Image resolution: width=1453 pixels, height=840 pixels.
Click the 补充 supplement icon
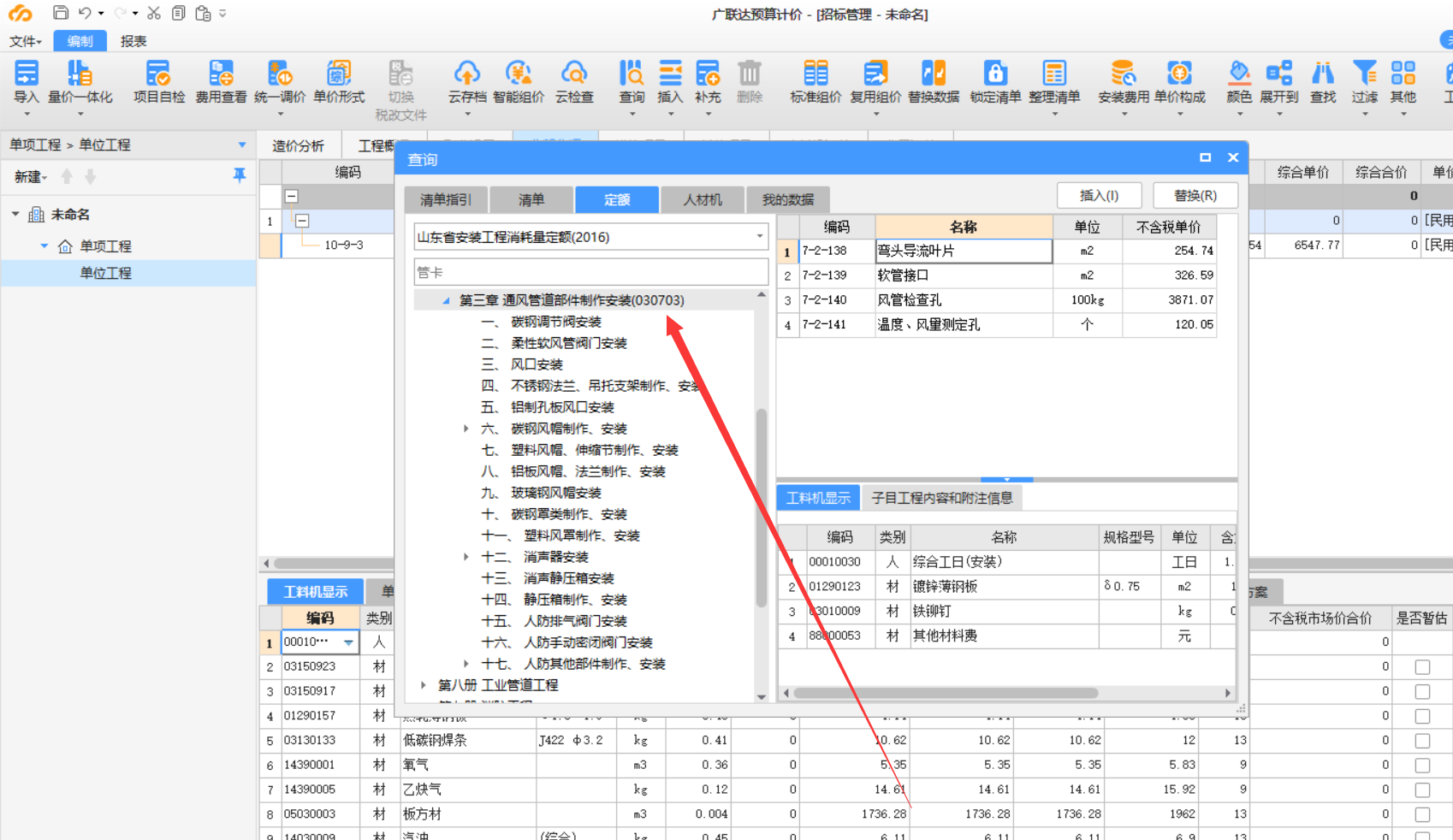[x=708, y=74]
